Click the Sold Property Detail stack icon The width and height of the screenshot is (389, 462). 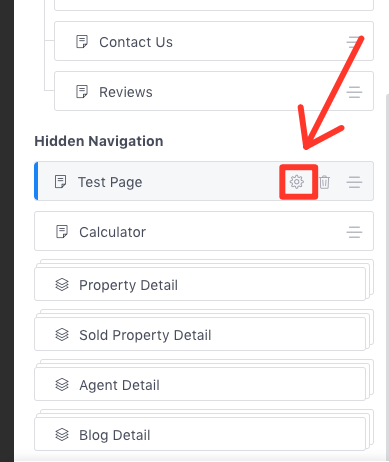pos(62,335)
